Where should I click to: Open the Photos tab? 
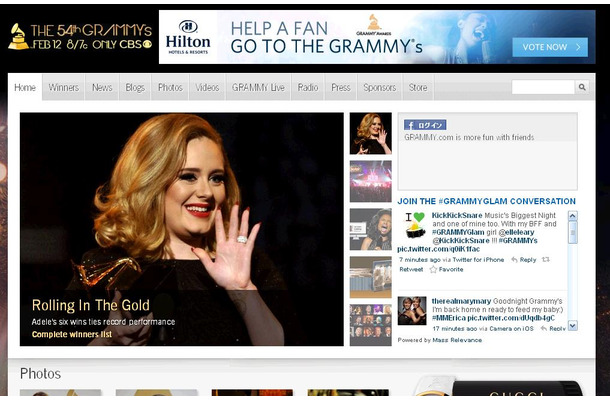170,88
